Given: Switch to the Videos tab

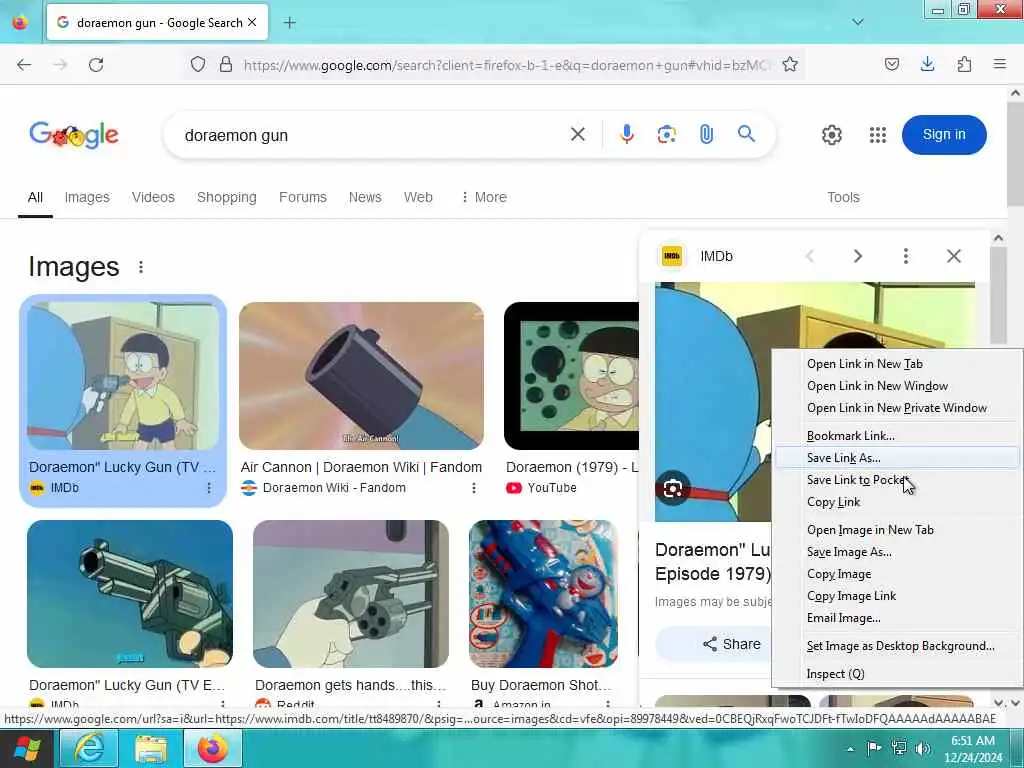Looking at the screenshot, I should click(153, 197).
